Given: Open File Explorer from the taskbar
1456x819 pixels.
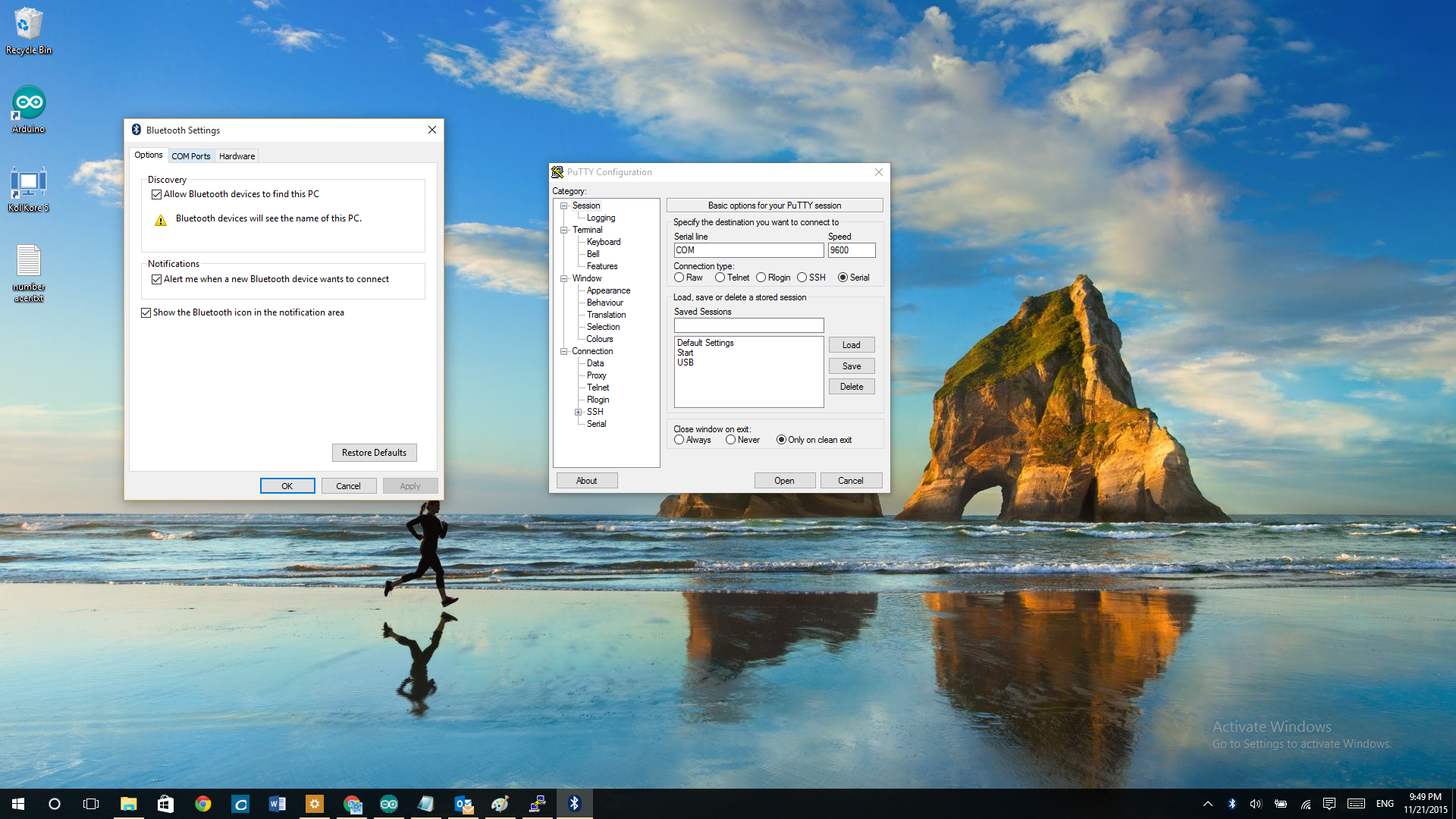Looking at the screenshot, I should 128,804.
